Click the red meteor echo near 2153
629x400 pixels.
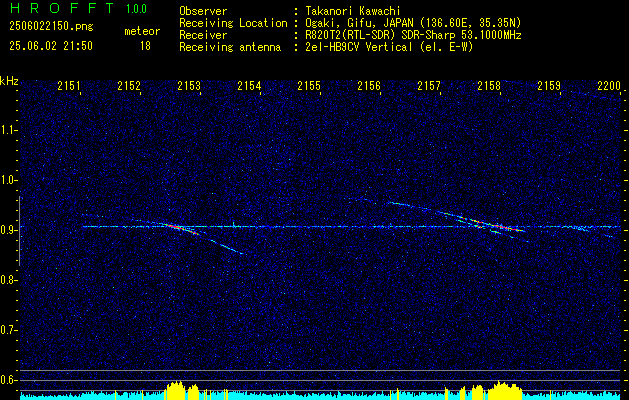pos(180,228)
